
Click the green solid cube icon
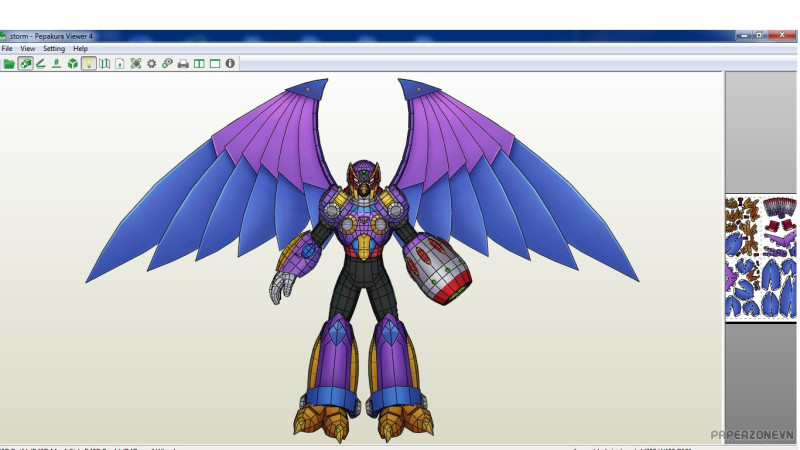[72, 64]
